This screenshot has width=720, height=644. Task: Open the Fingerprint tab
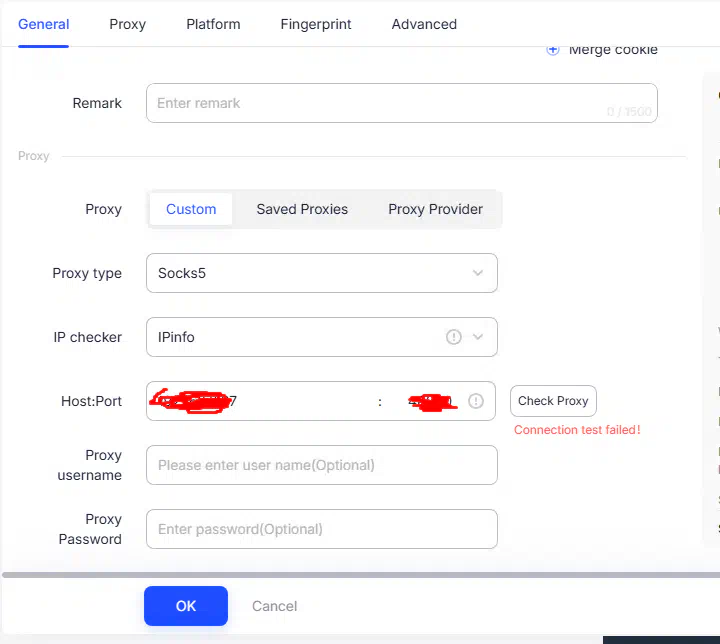[x=316, y=24]
